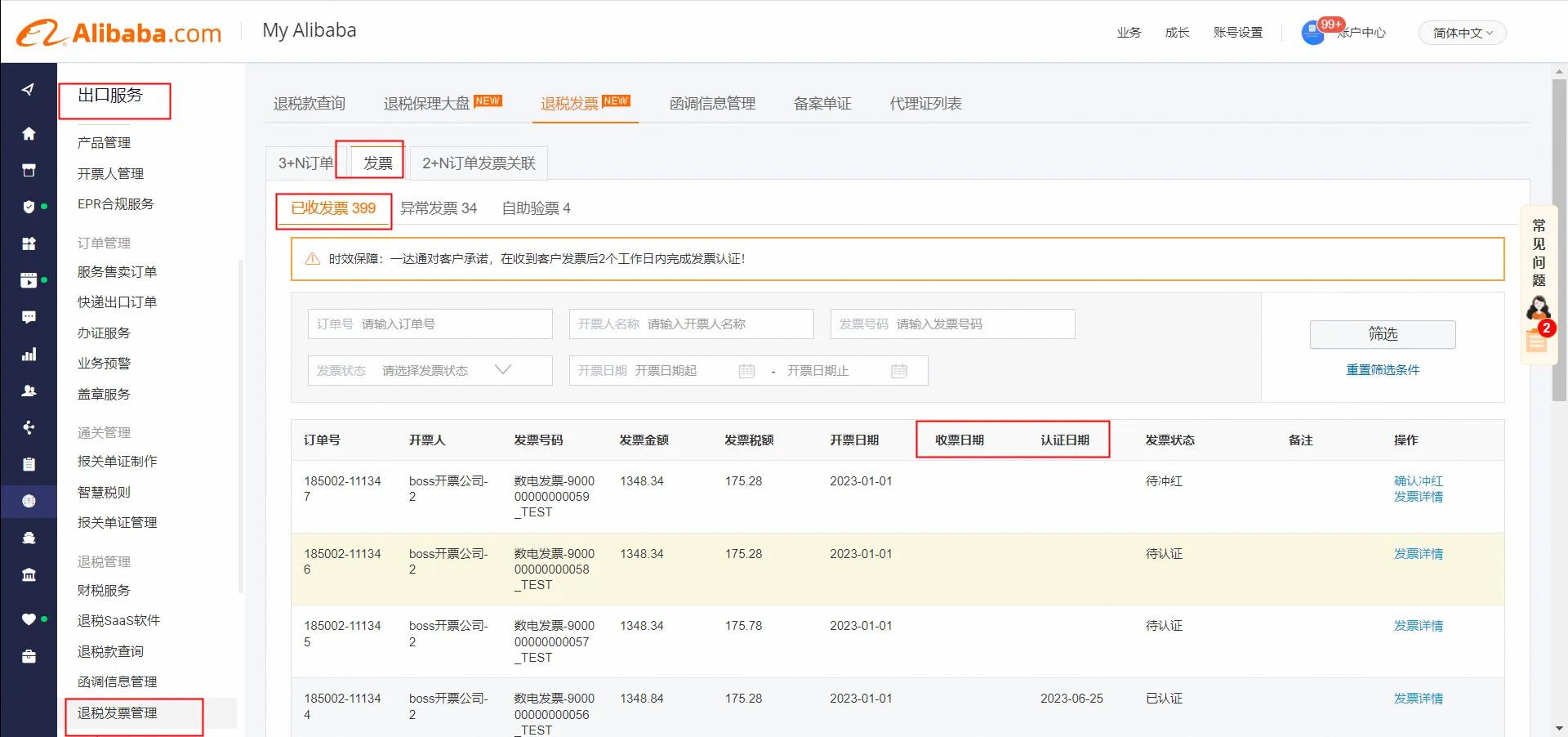Image resolution: width=1568 pixels, height=737 pixels.
Task: Open the storefront icon in sidebar
Action: [x=29, y=170]
